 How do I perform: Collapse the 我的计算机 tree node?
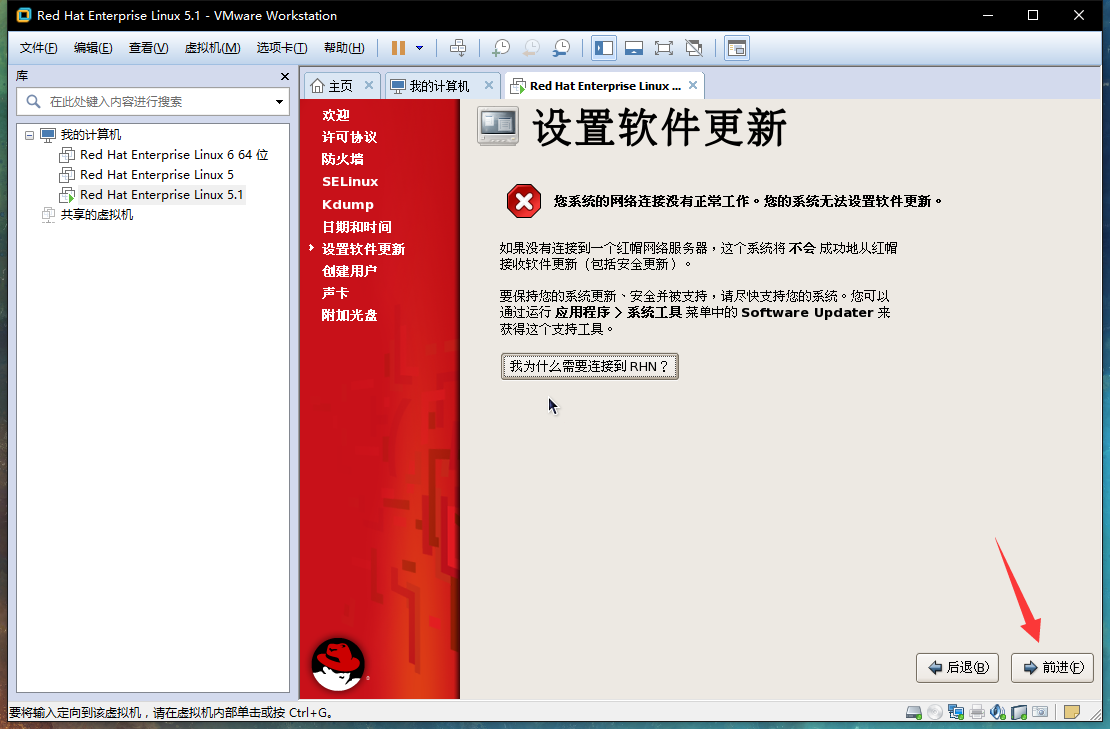29,134
